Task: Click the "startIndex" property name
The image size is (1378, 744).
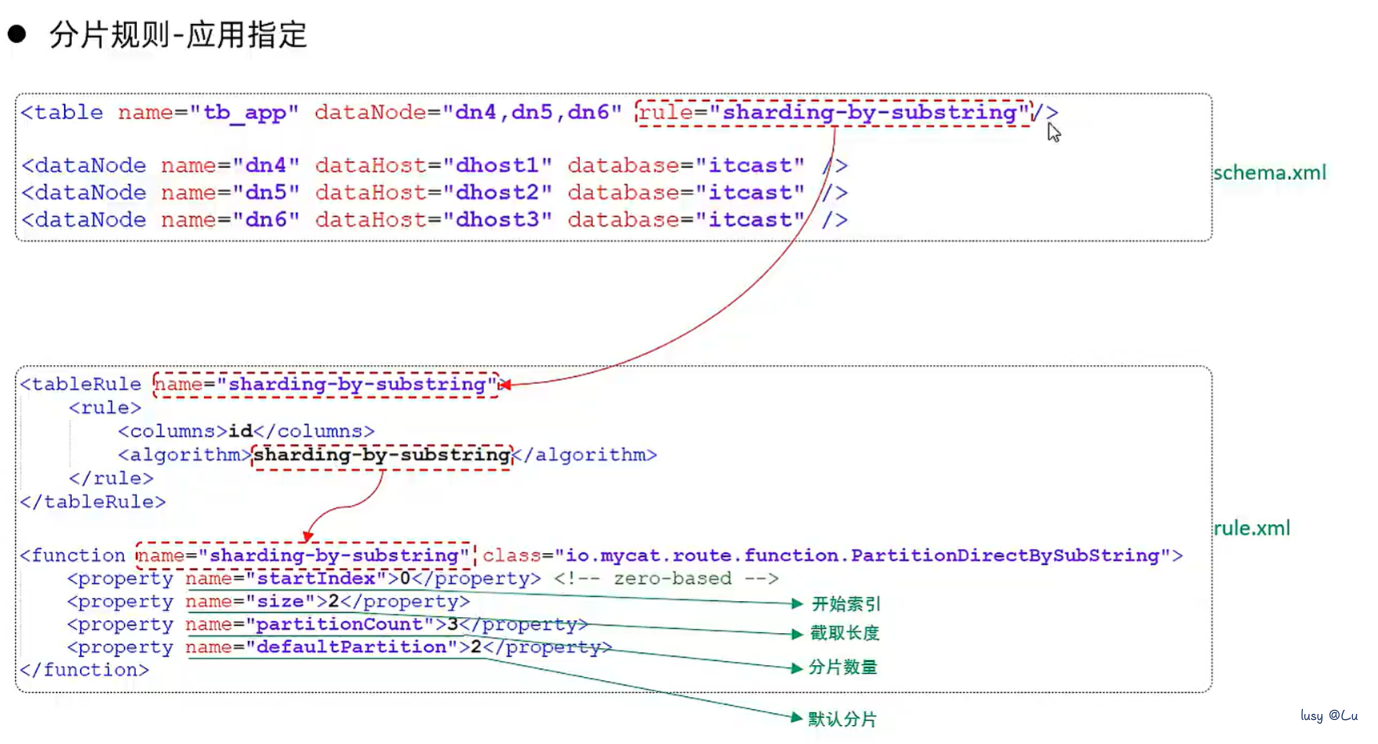Action: pyautogui.click(x=316, y=578)
